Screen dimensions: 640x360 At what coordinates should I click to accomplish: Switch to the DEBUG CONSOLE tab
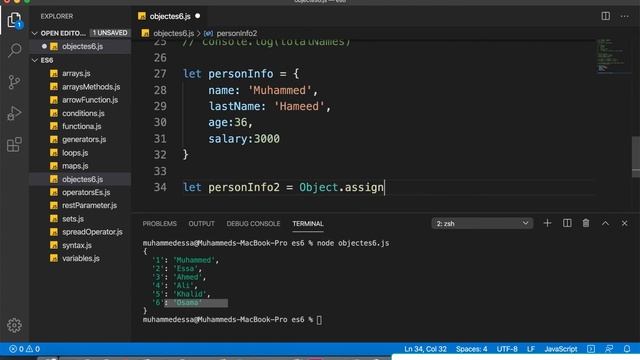[x=253, y=224]
